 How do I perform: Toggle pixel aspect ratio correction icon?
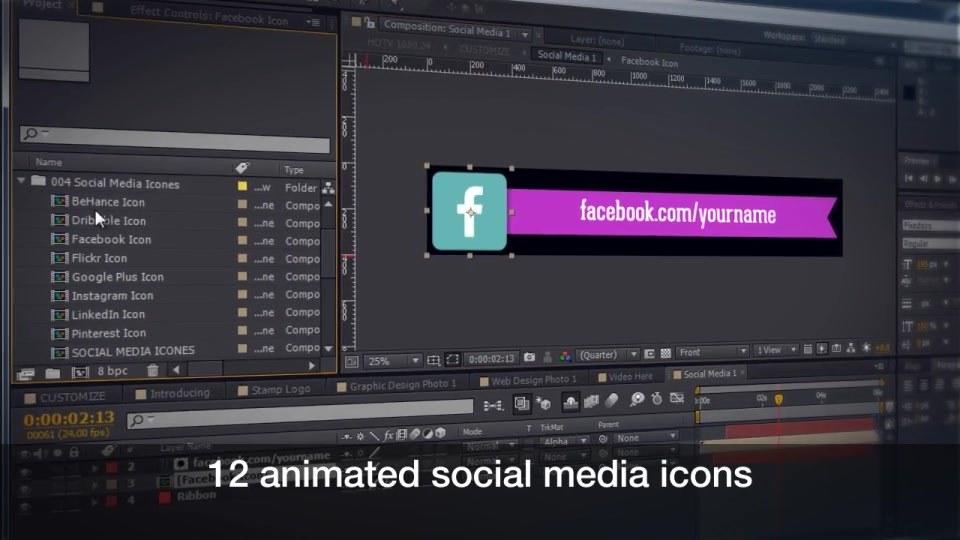(x=808, y=349)
